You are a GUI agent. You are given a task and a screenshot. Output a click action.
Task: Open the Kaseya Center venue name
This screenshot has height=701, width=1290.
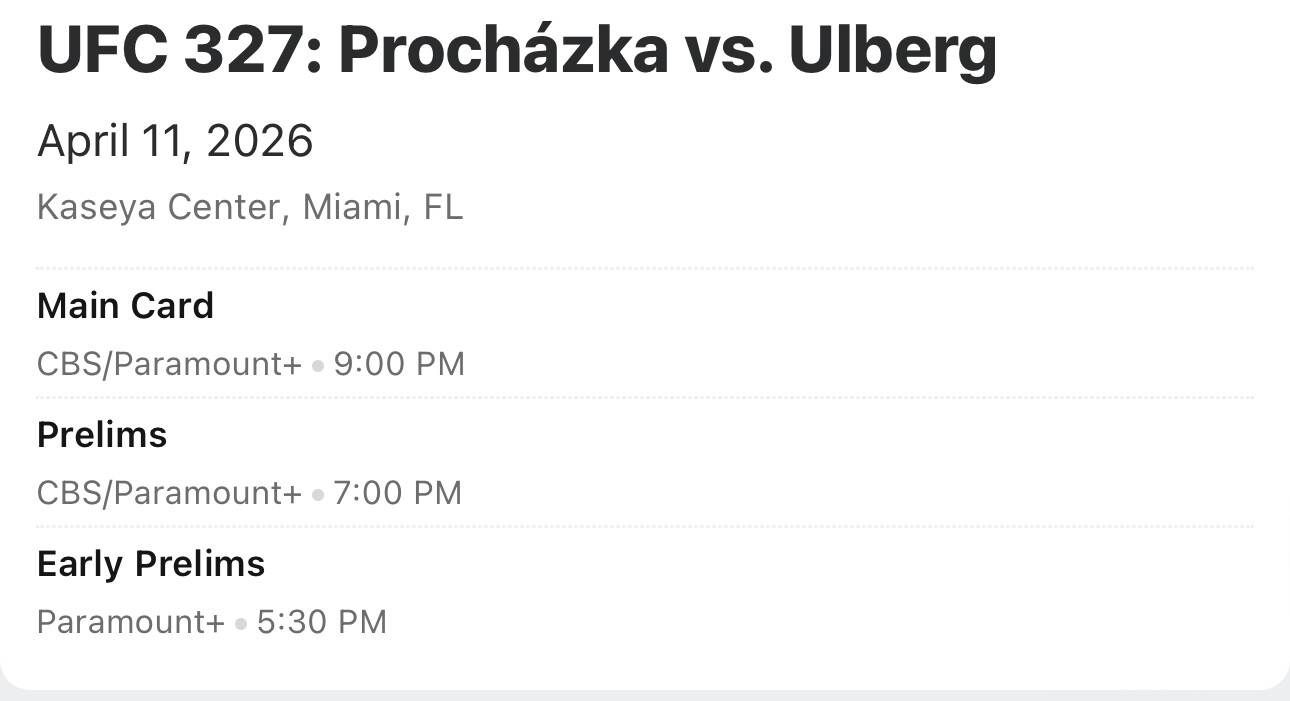click(158, 207)
